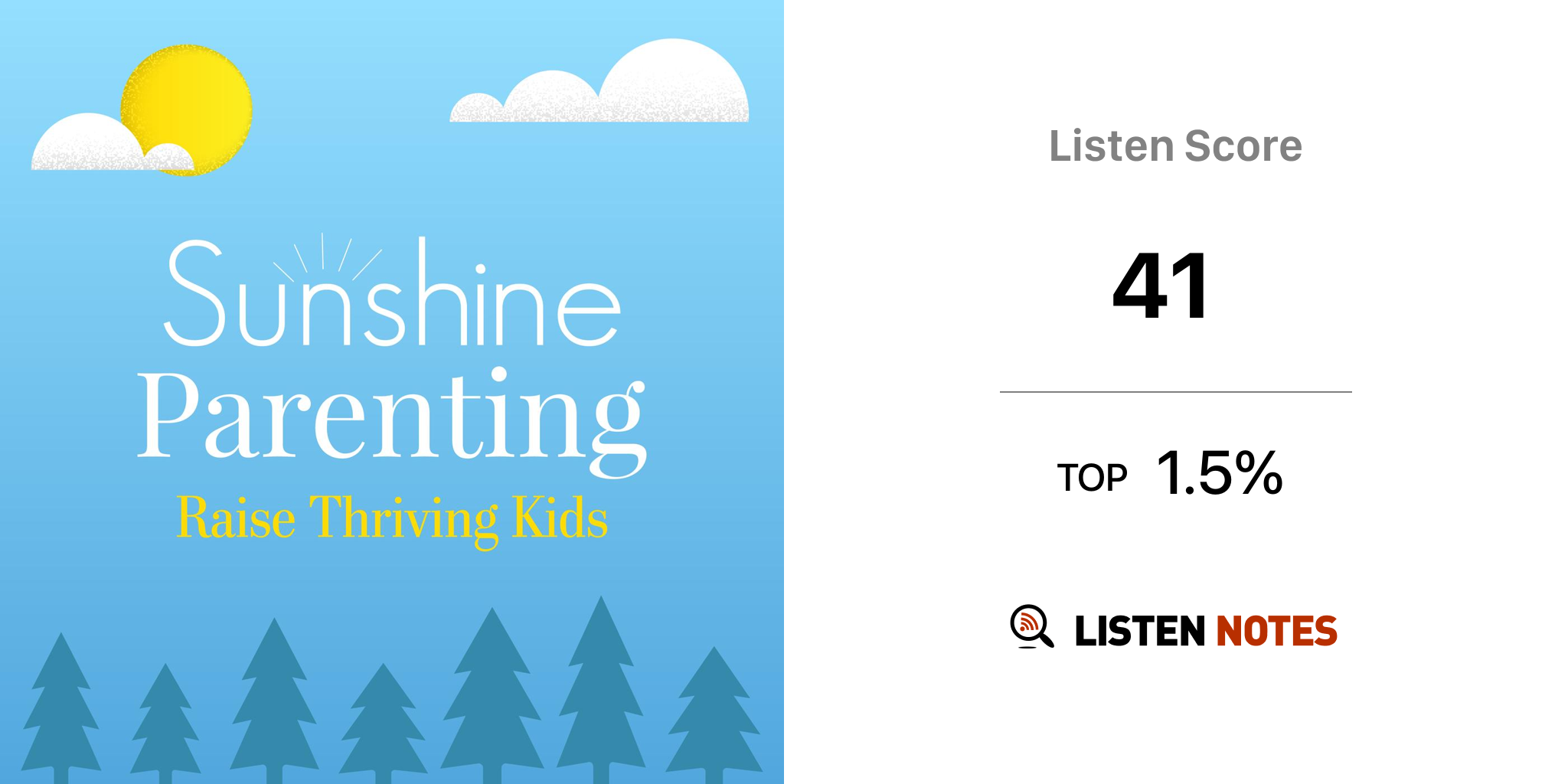This screenshot has height=784, width=1568.
Task: Click the Listen Notes magnifying glass logo
Action: (x=1031, y=626)
